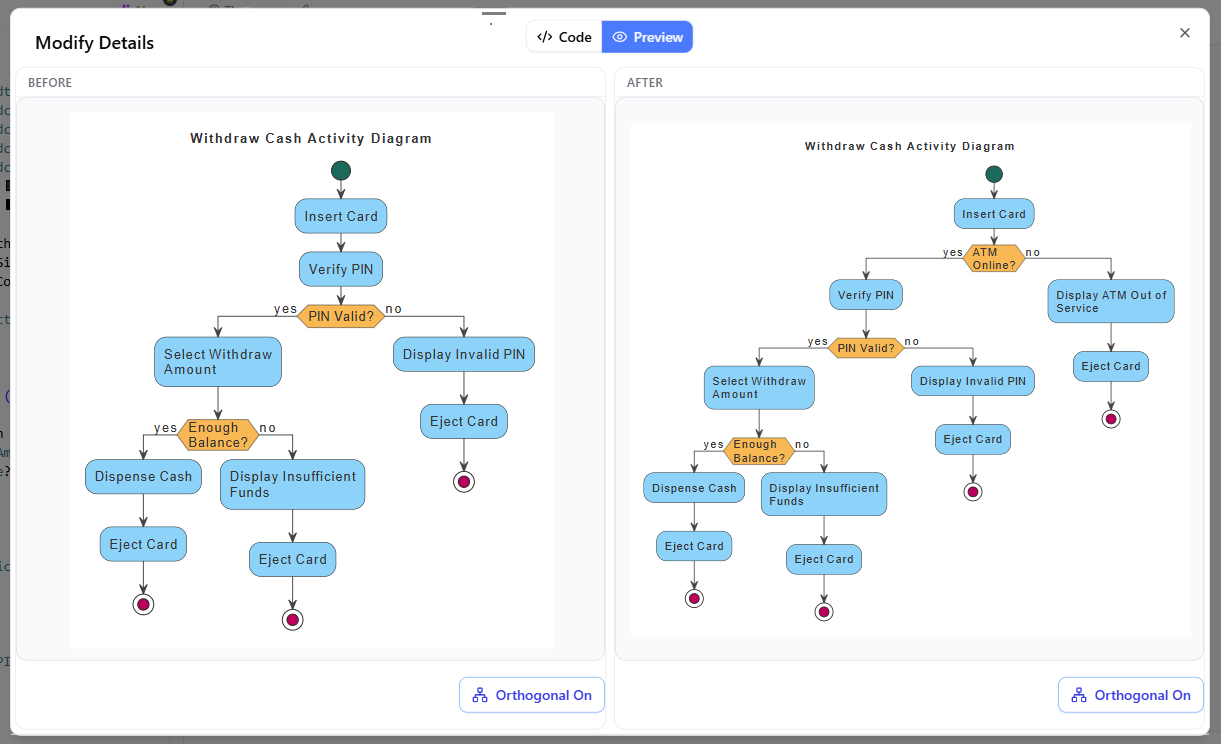Image resolution: width=1221 pixels, height=744 pixels.
Task: Click Enough Balance? decision in BEFORE diagram
Action: [x=218, y=435]
